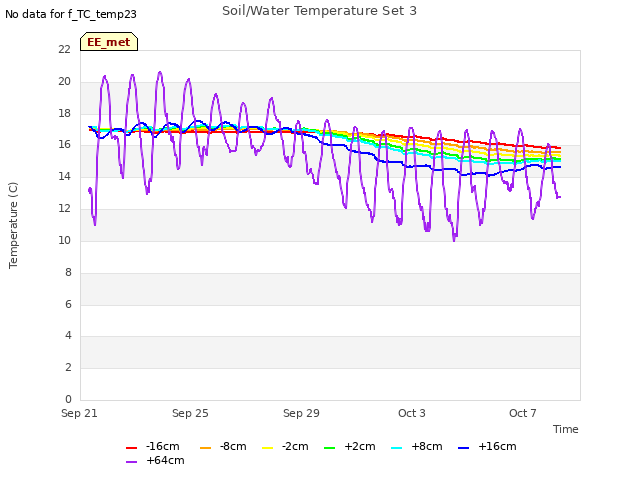
Task: Toggle the -2cm legend entry
Action: [285, 447]
